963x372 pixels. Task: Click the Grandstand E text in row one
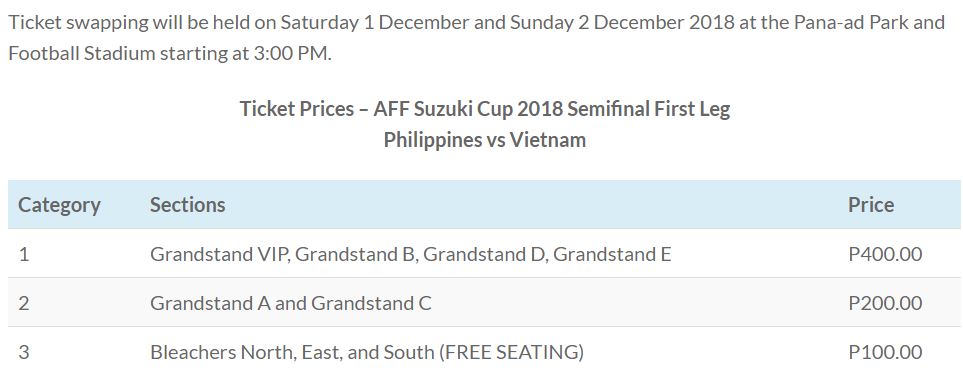tap(612, 254)
